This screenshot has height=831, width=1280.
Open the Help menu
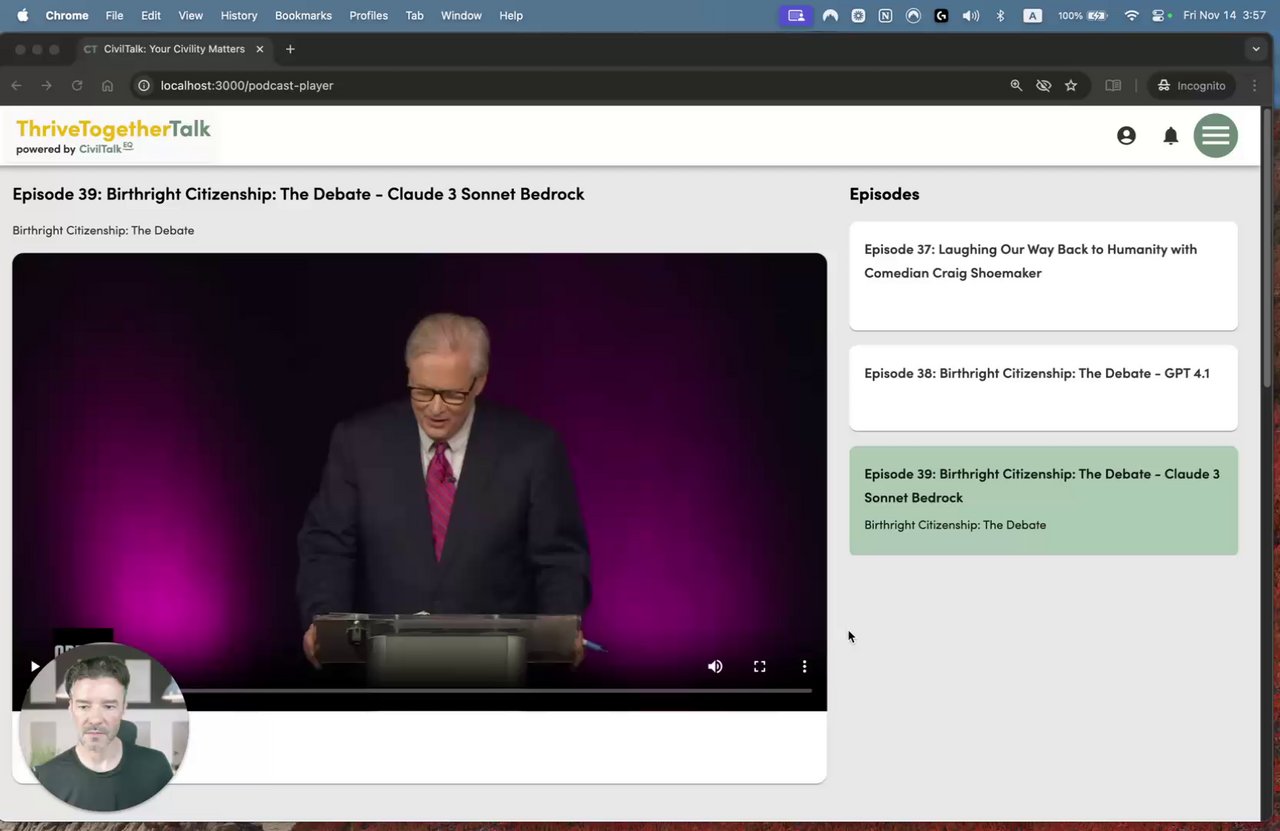coord(511,15)
